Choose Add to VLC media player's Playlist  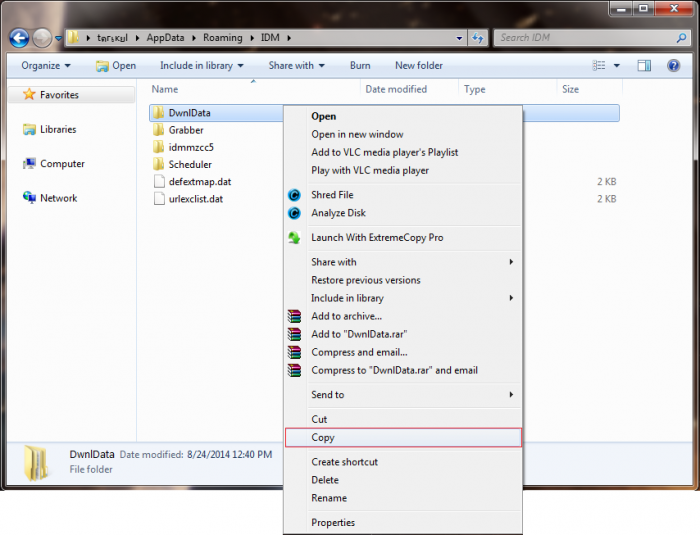tap(384, 152)
